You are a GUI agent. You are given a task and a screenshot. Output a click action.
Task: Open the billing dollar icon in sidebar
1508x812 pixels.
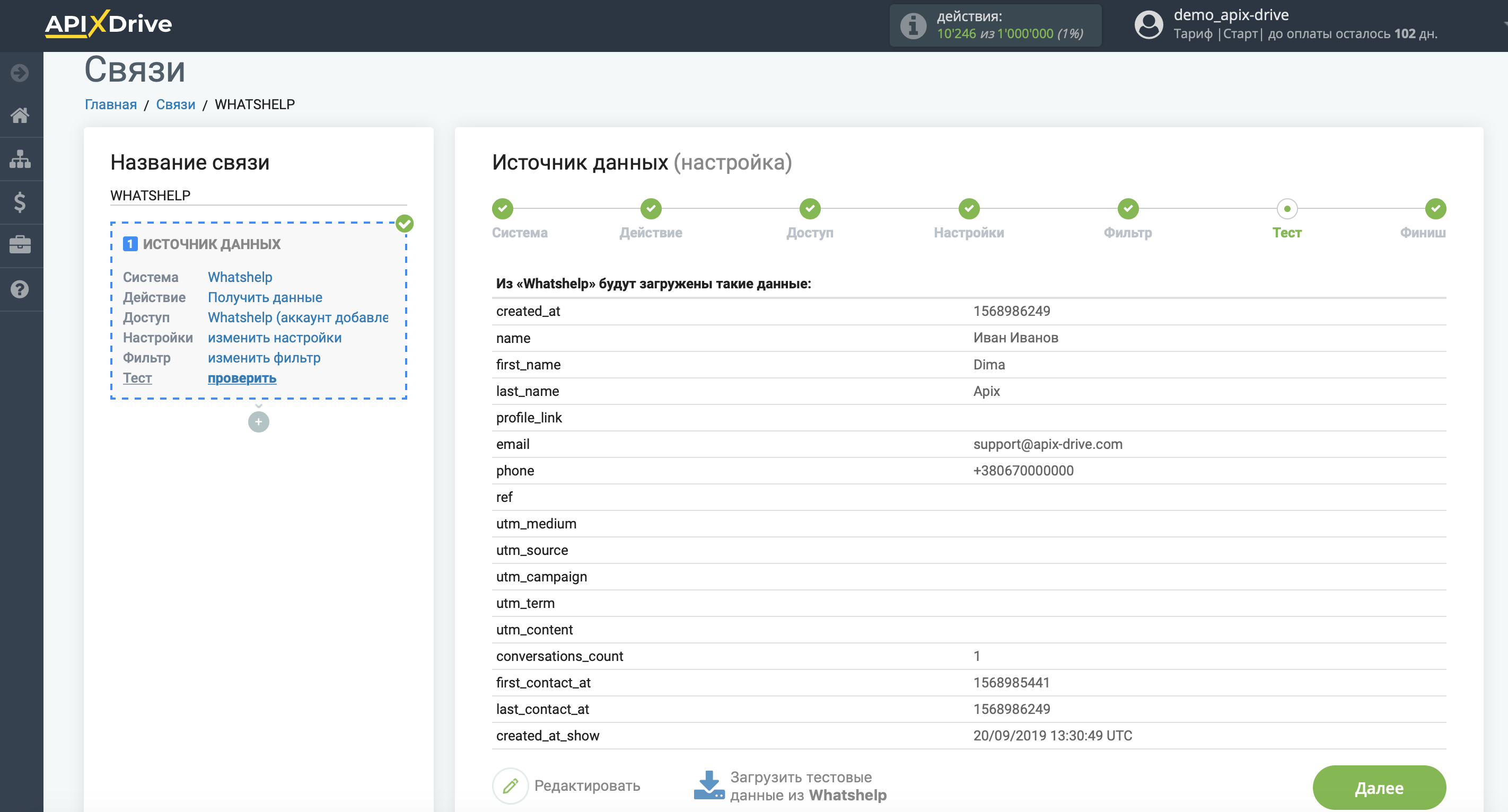[x=20, y=202]
